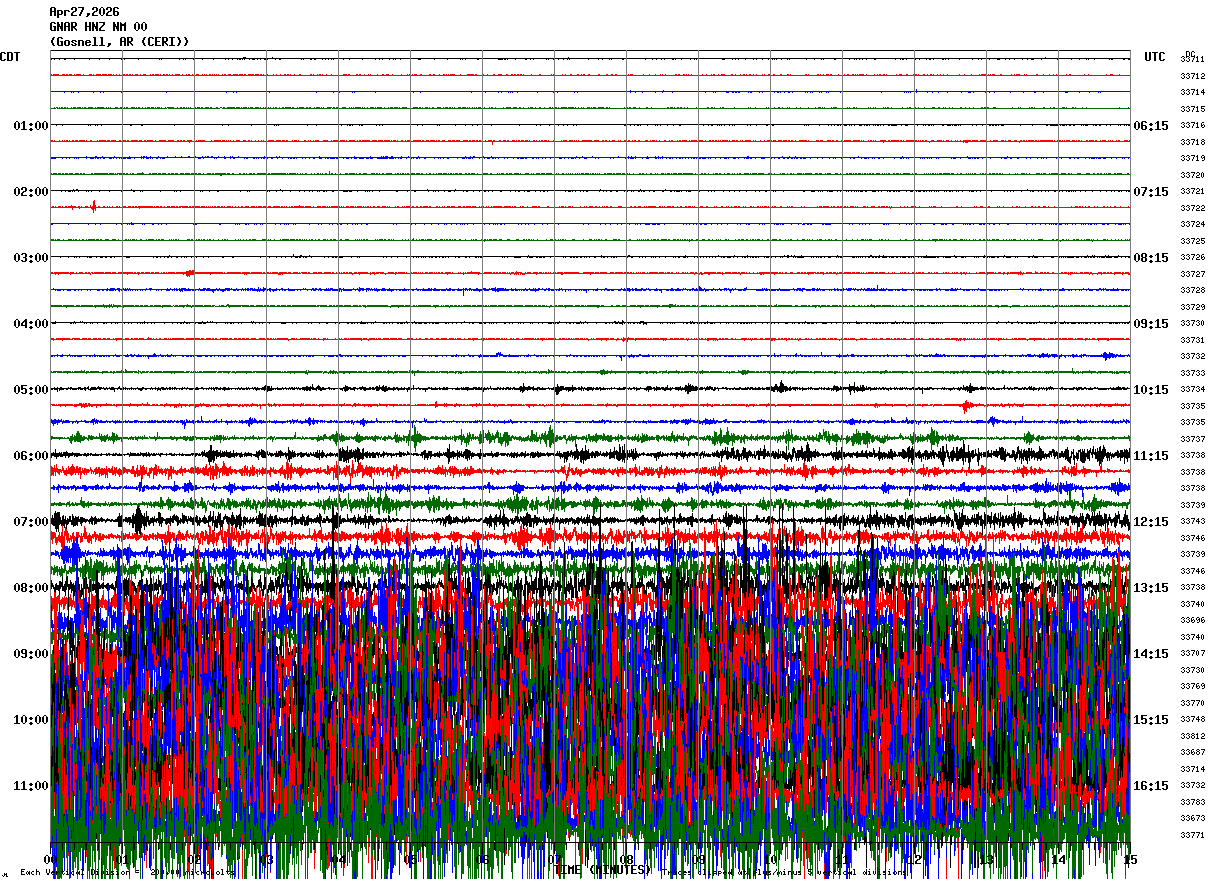Click the DC offset value 33733
The width and height of the screenshot is (1210, 886).
pyautogui.click(x=1192, y=373)
